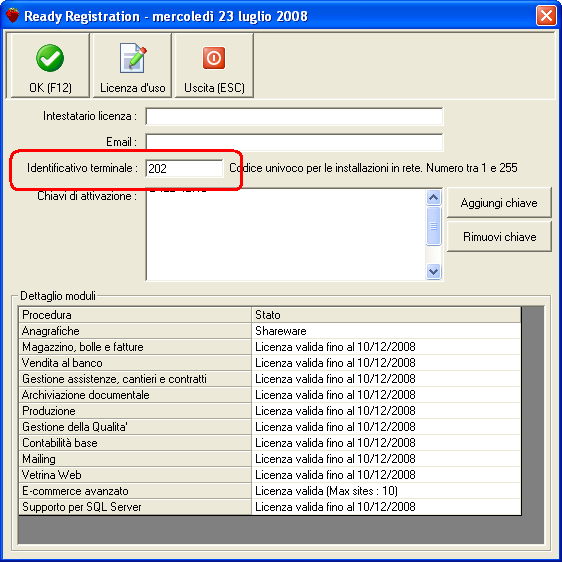The height and width of the screenshot is (562, 562).
Task: Select the Anagrafiche module row
Action: coord(270,331)
